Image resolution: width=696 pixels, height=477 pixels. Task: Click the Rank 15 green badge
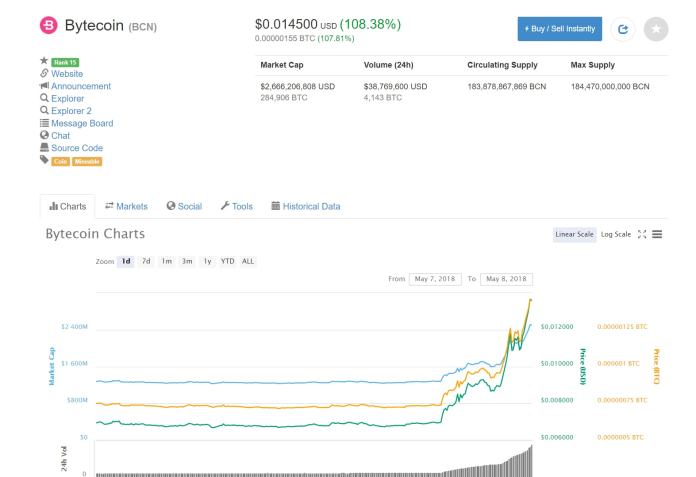(65, 63)
